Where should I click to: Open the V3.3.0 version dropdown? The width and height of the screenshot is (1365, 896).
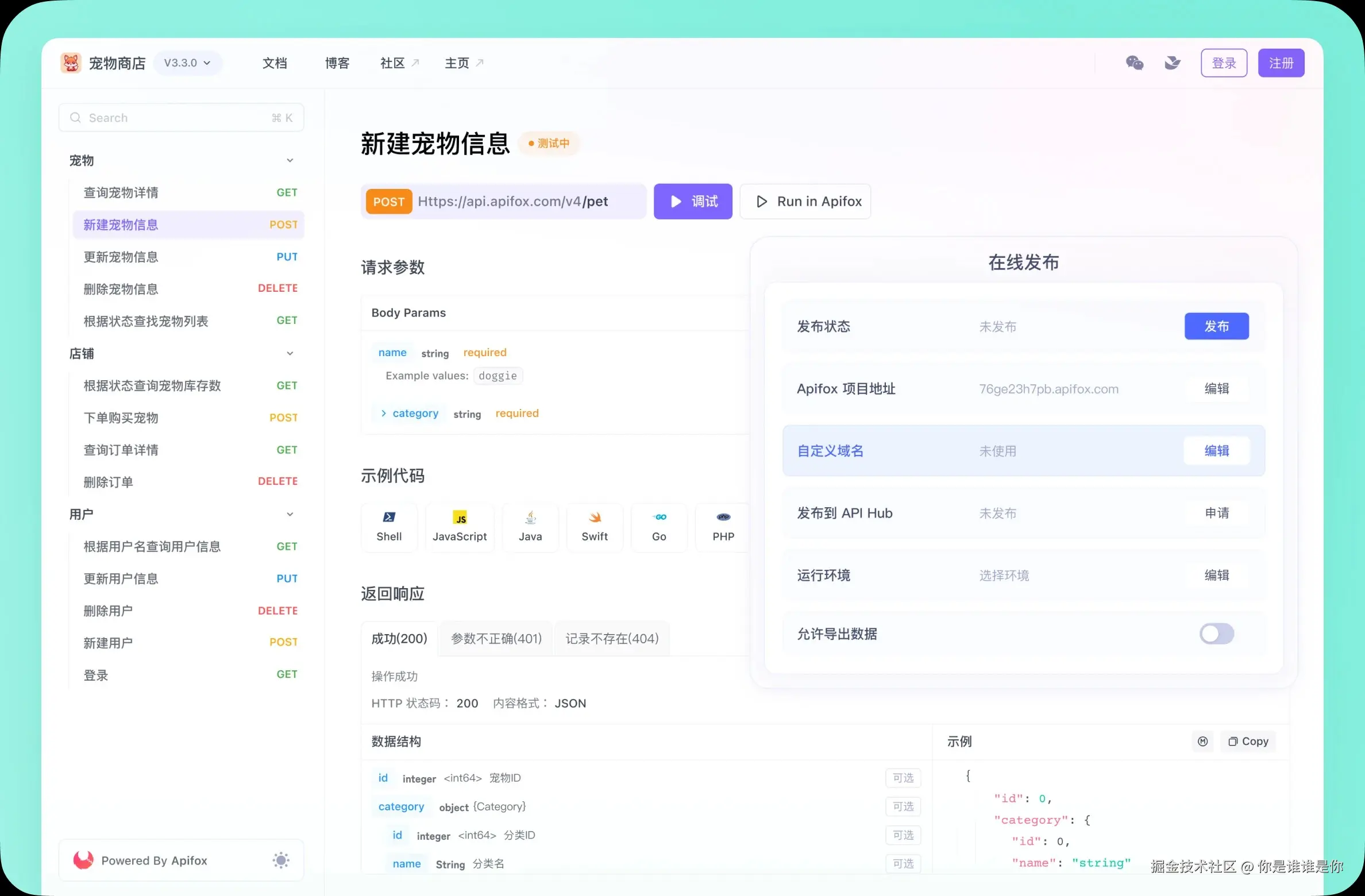coord(187,63)
